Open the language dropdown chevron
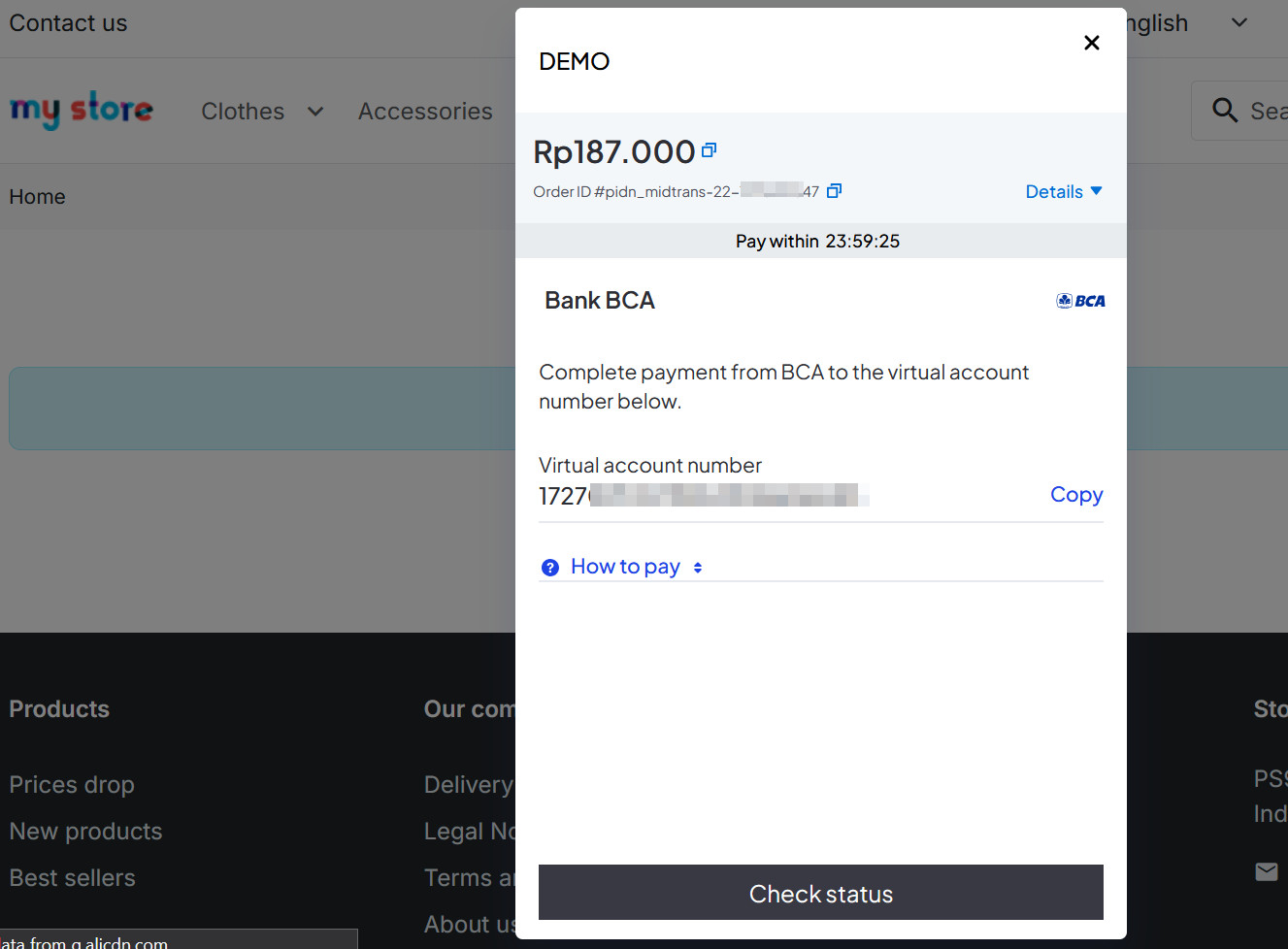The height and width of the screenshot is (949, 1288). pyautogui.click(x=1239, y=23)
